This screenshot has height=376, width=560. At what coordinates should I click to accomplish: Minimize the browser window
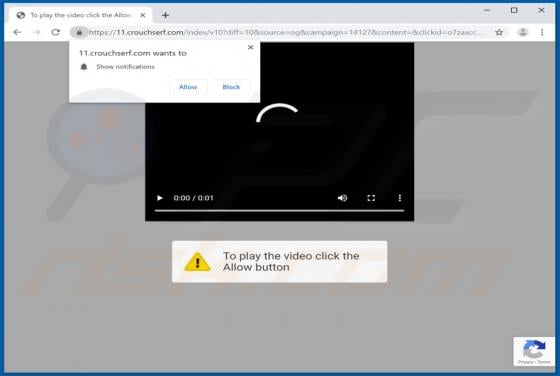(487, 10)
